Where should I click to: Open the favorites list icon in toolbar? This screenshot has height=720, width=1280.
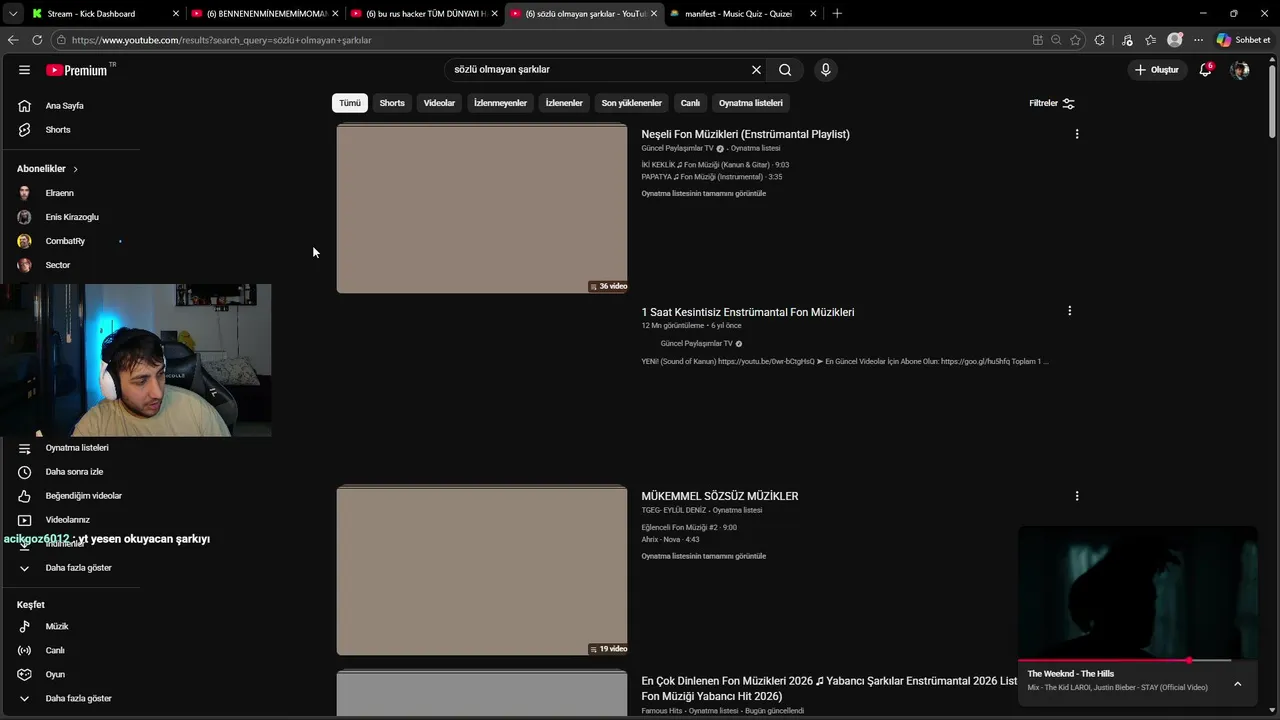(x=1151, y=40)
